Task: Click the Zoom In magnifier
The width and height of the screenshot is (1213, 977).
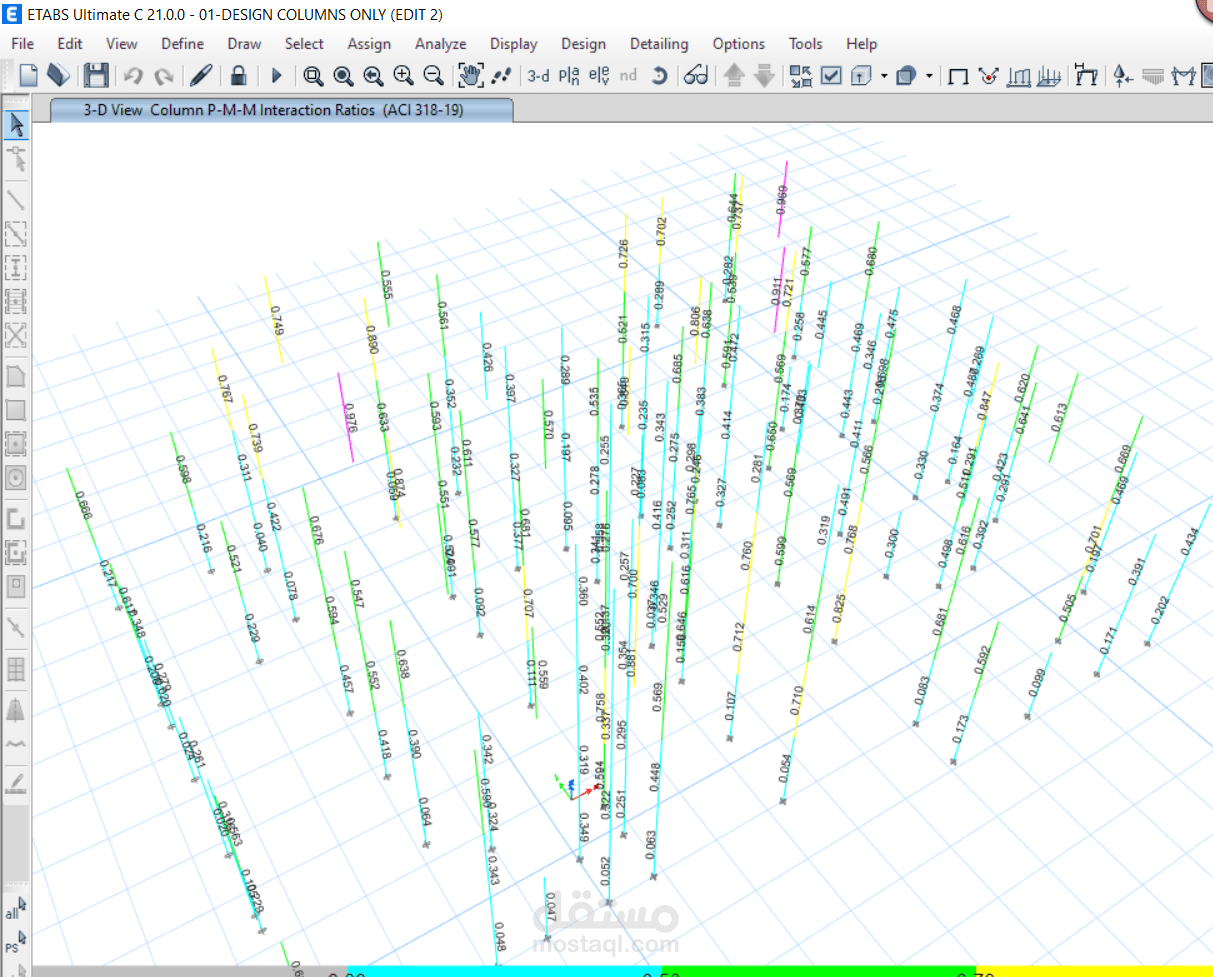Action: pyautogui.click(x=403, y=75)
